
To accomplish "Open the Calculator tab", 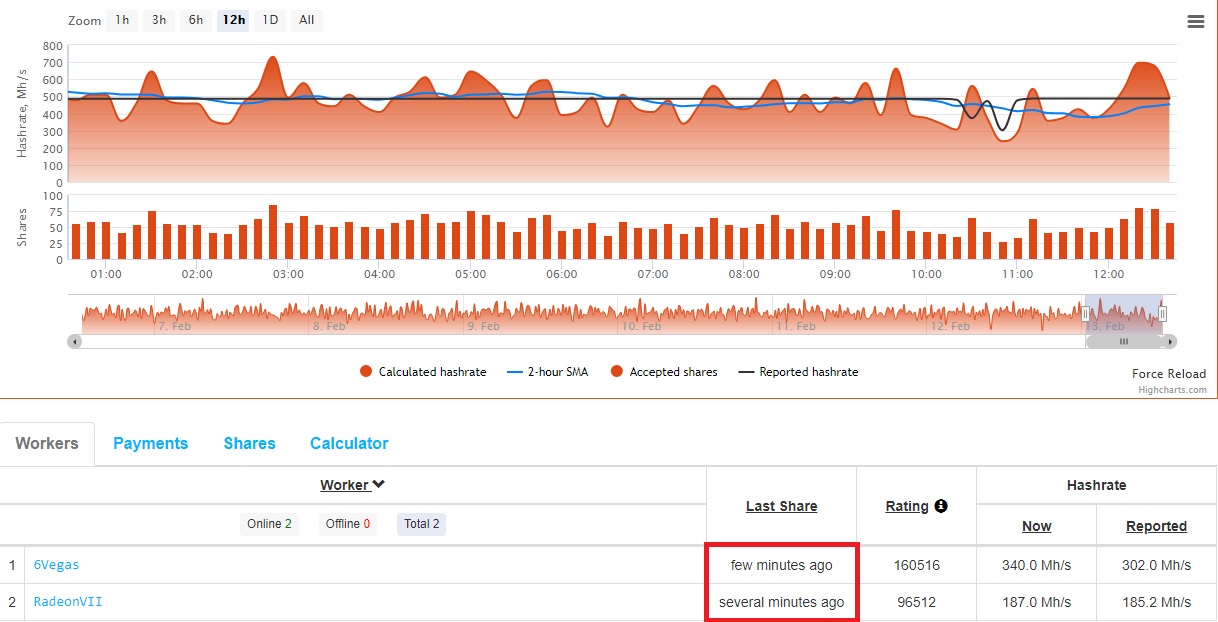I will coord(349,443).
